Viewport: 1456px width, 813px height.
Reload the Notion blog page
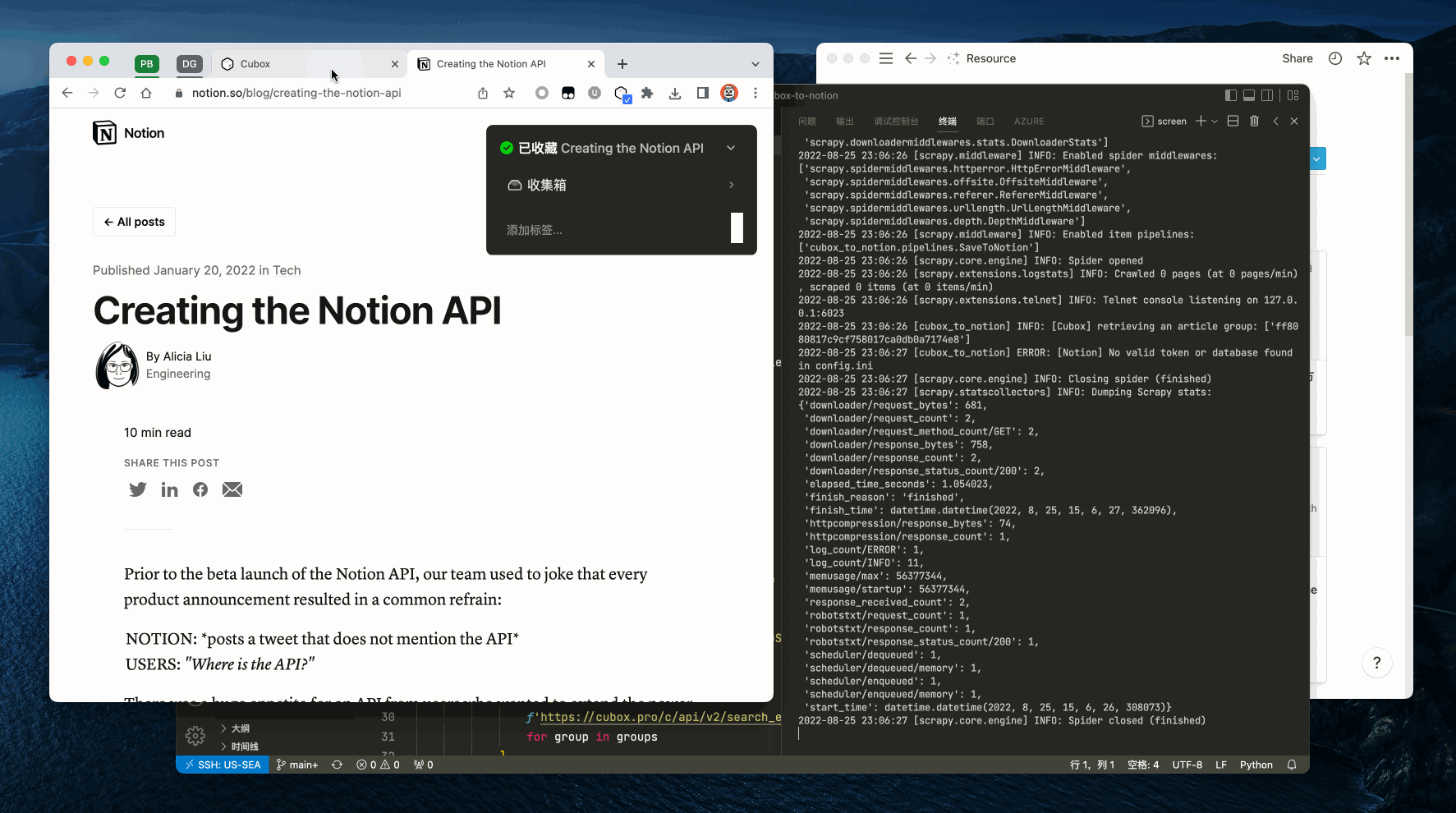120,93
